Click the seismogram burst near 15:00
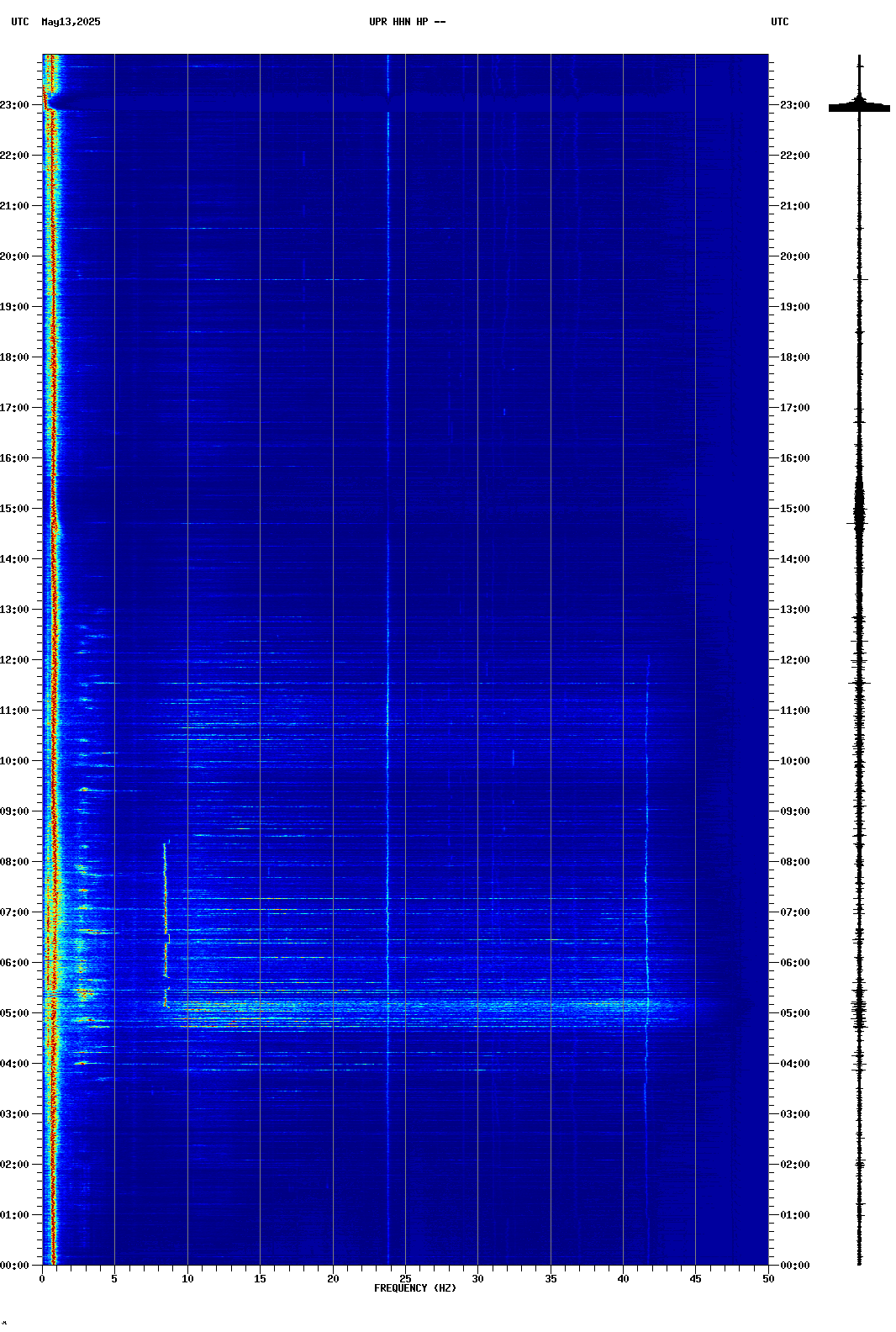This screenshot has width=896, height=1332. pyautogui.click(x=859, y=509)
